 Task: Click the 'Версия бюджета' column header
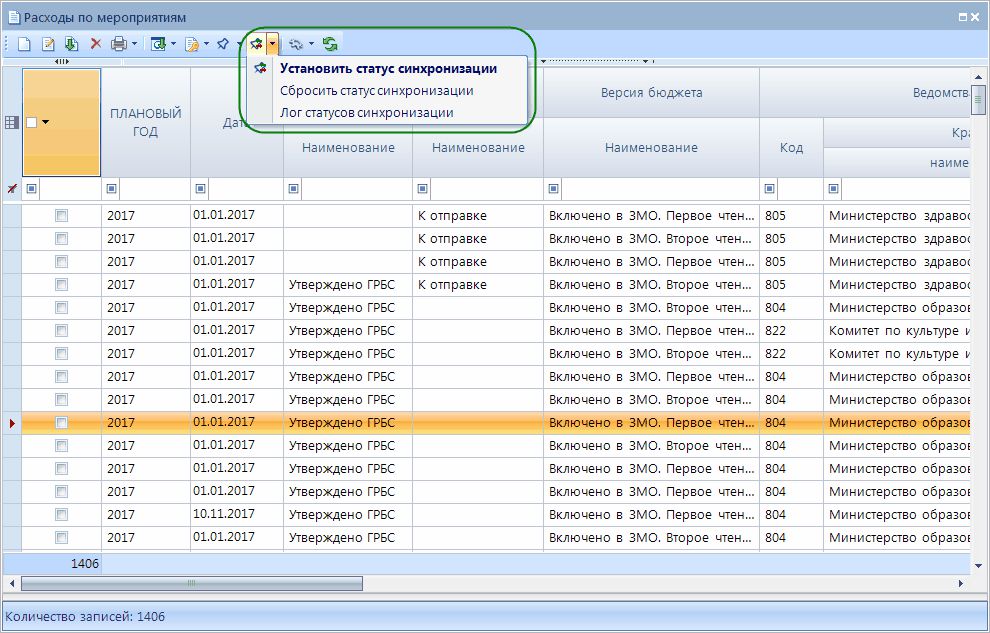(651, 93)
